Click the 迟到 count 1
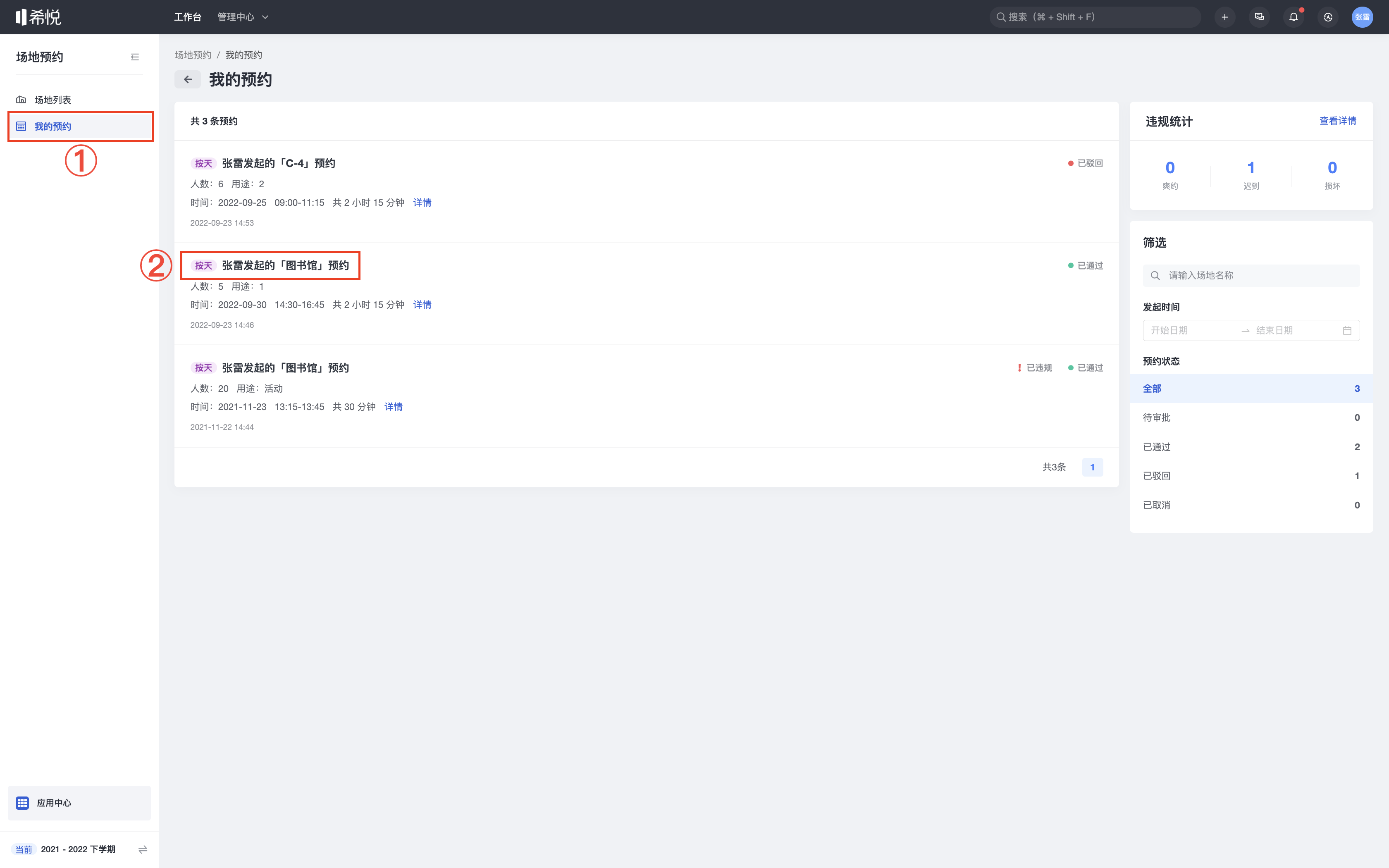The width and height of the screenshot is (1389, 868). (x=1251, y=168)
